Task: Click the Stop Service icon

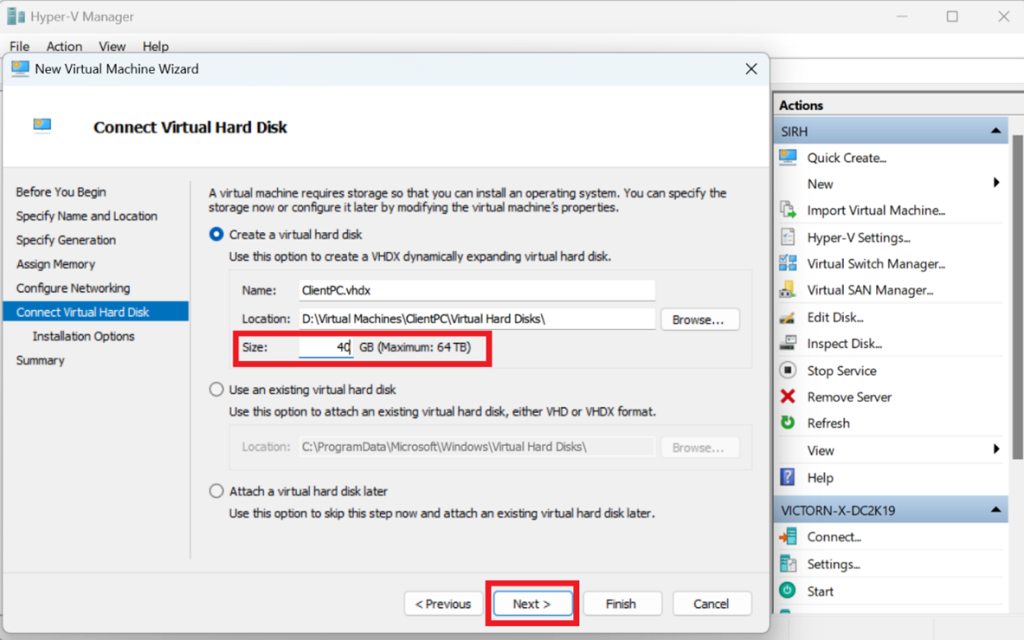Action: (x=788, y=370)
